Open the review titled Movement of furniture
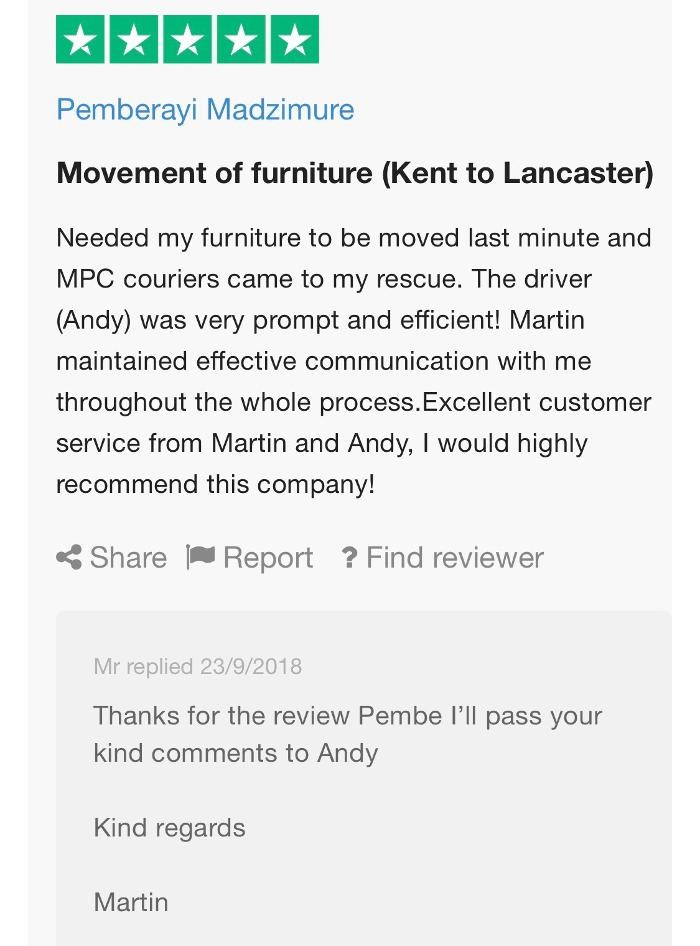The height and width of the screenshot is (946, 700). click(355, 173)
